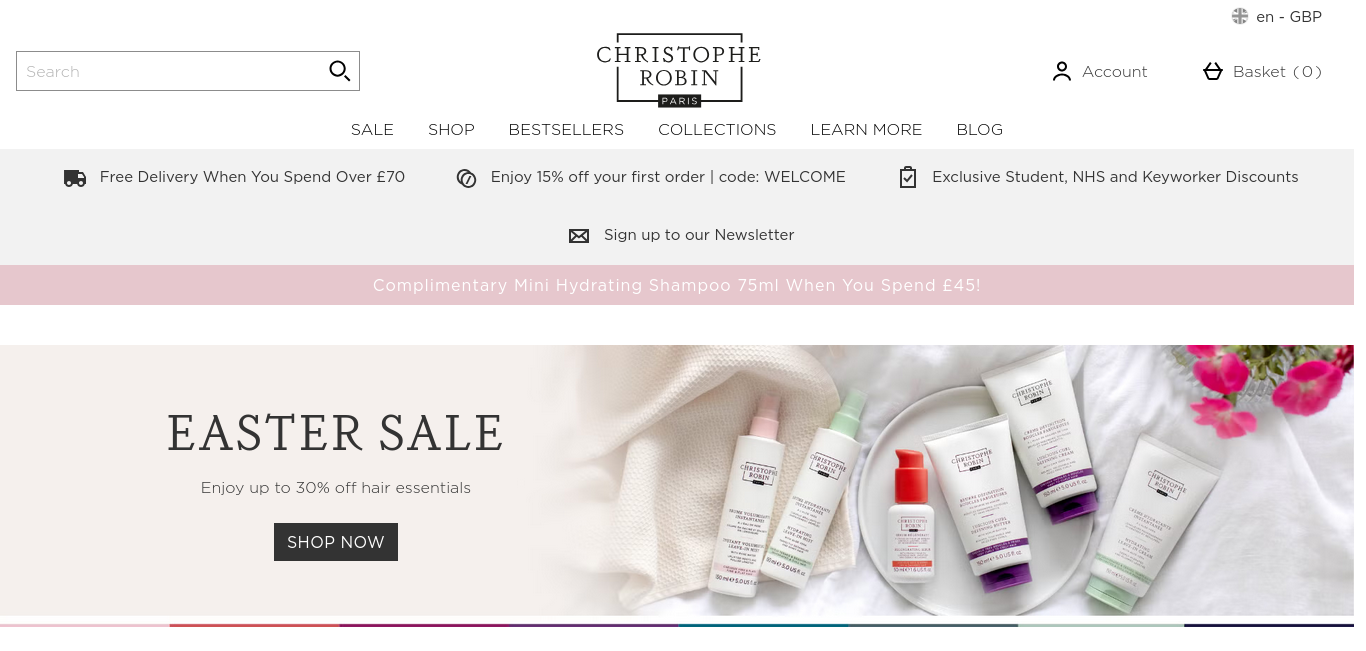Open the en - GBP locale selector
The height and width of the screenshot is (651, 1366).
pos(1277,16)
